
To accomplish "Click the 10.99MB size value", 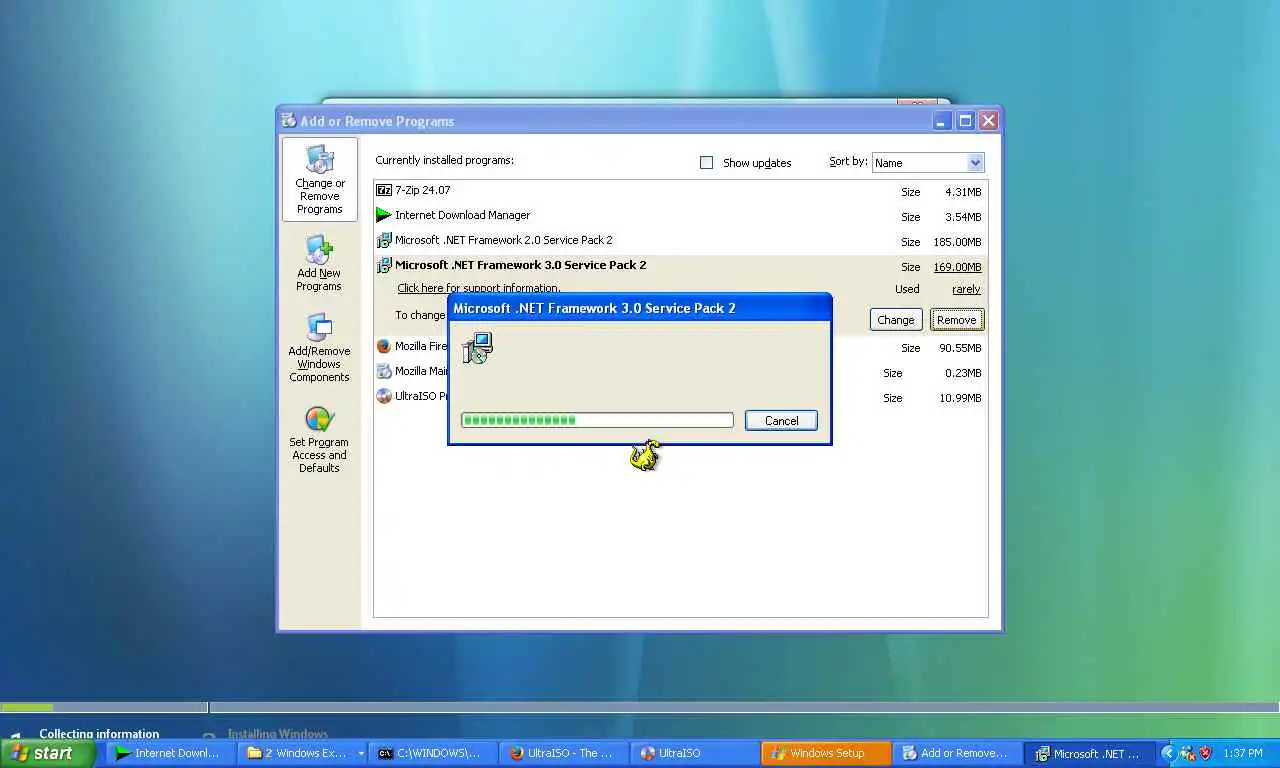I will [960, 398].
